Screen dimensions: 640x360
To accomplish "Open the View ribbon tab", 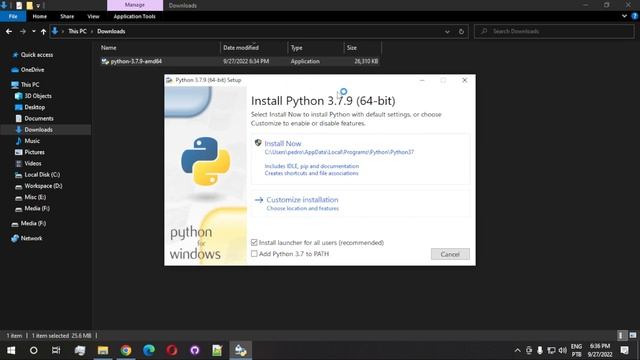I will pos(93,16).
